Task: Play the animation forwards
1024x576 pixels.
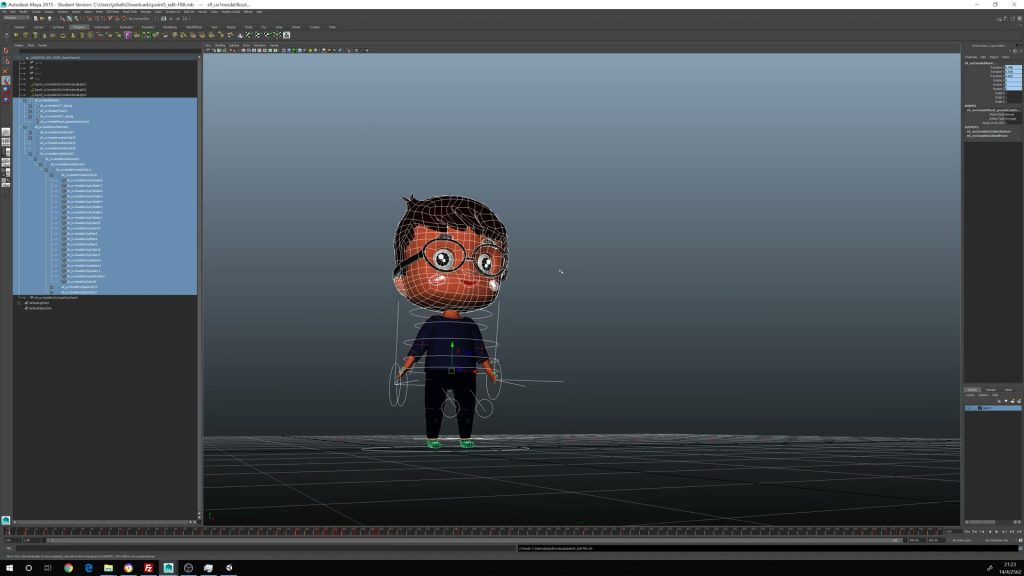Action: [997, 532]
